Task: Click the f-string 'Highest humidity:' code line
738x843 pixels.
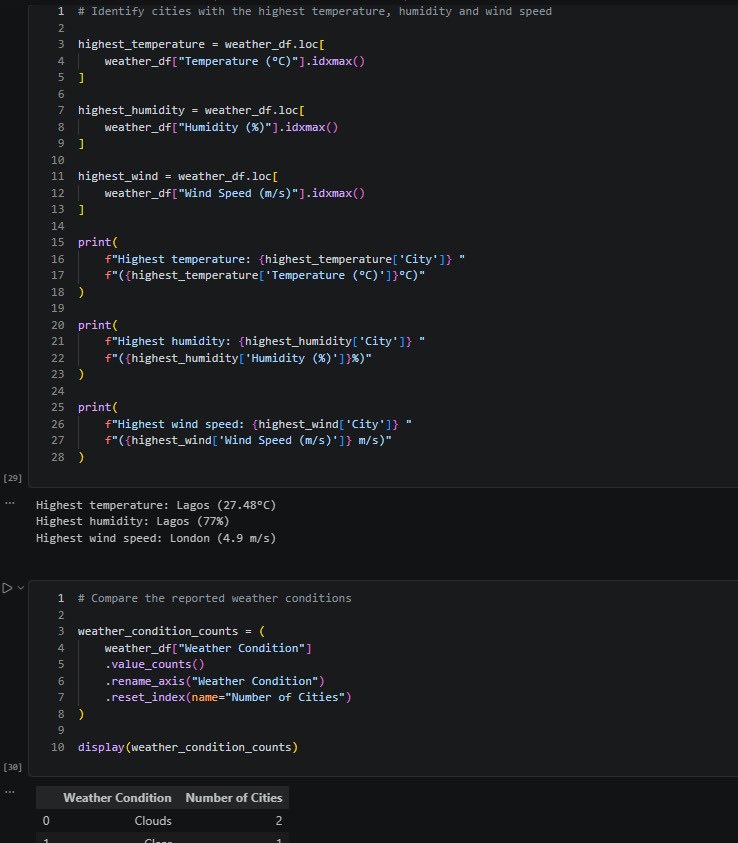Action: pyautogui.click(x=264, y=341)
